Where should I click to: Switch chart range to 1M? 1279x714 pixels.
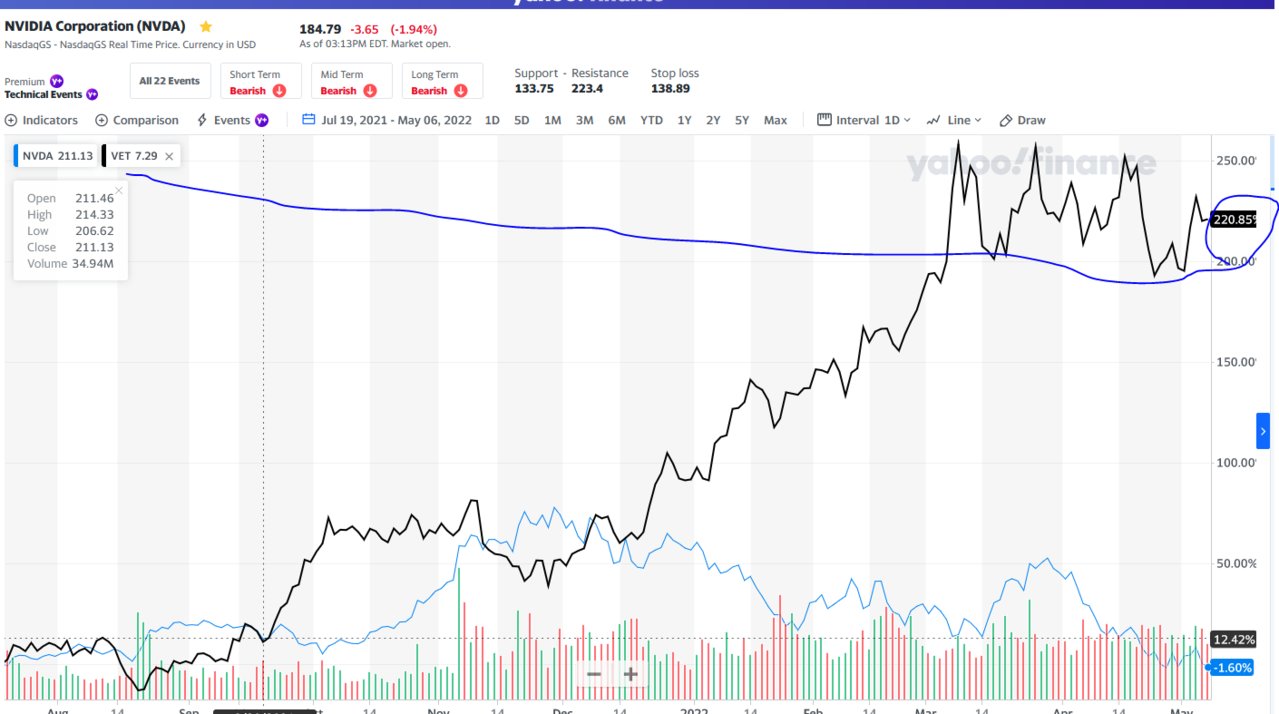point(552,120)
